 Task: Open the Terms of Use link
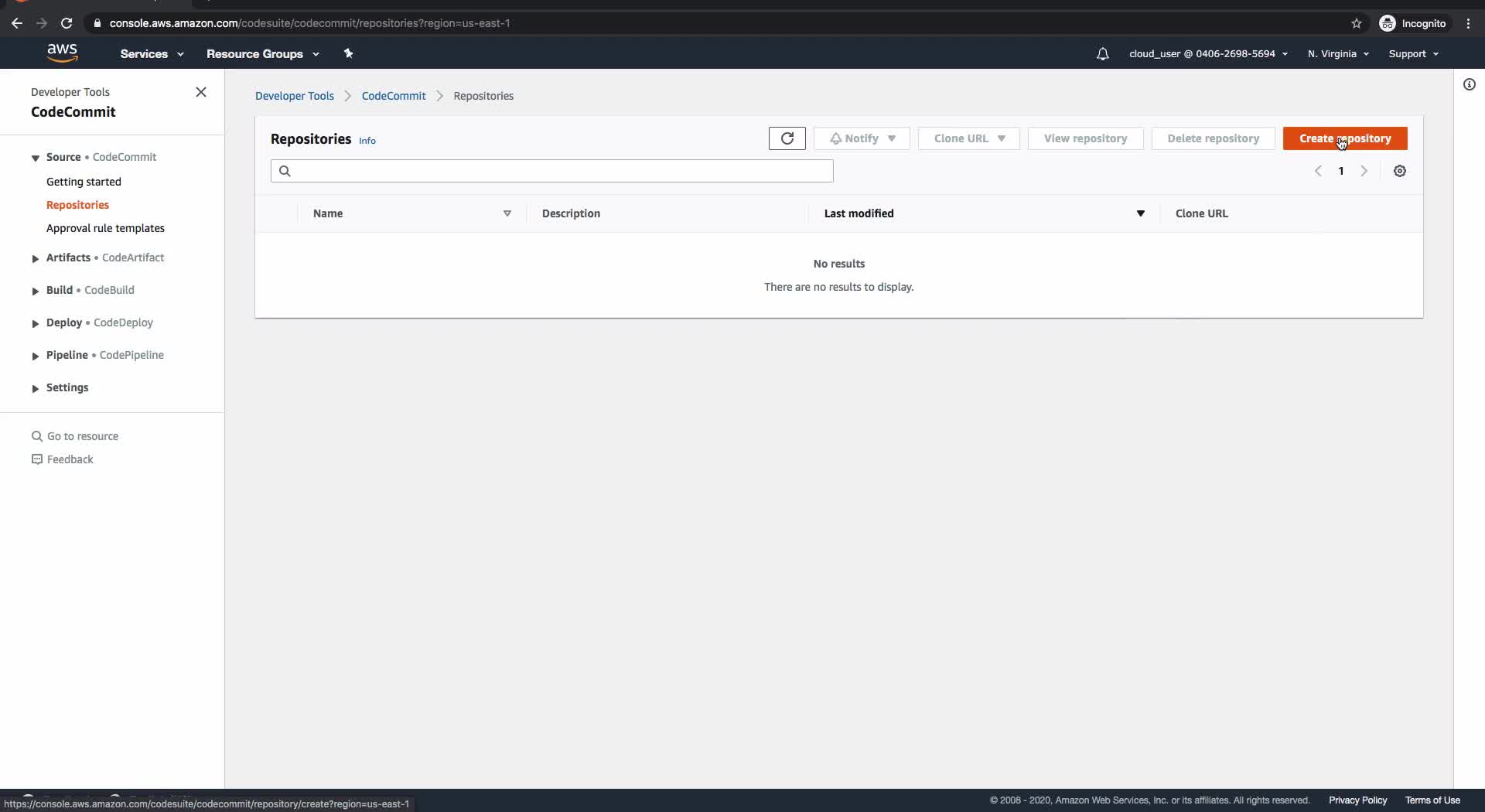pyautogui.click(x=1432, y=800)
